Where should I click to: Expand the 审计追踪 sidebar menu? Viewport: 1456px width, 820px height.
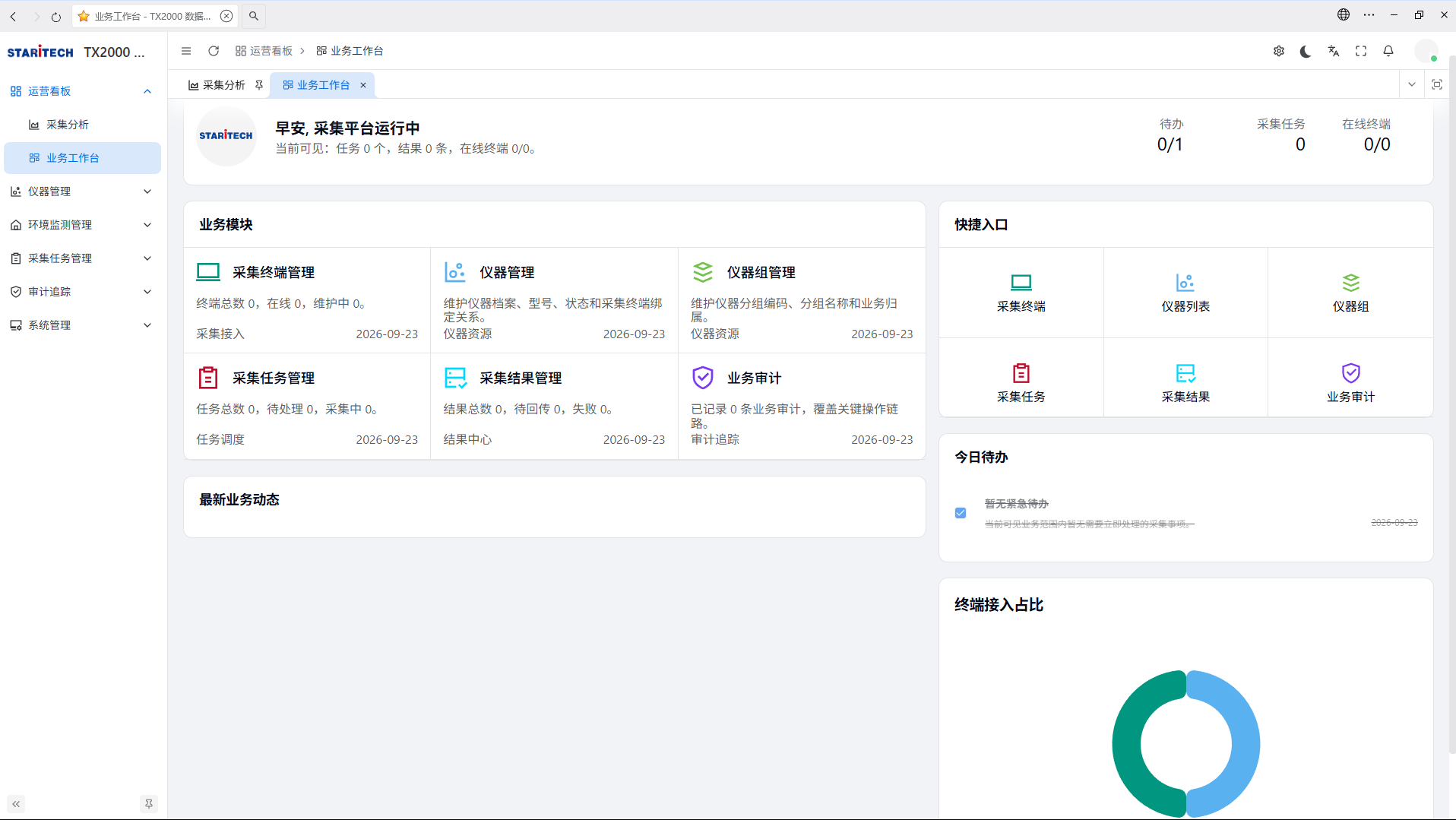click(x=82, y=292)
